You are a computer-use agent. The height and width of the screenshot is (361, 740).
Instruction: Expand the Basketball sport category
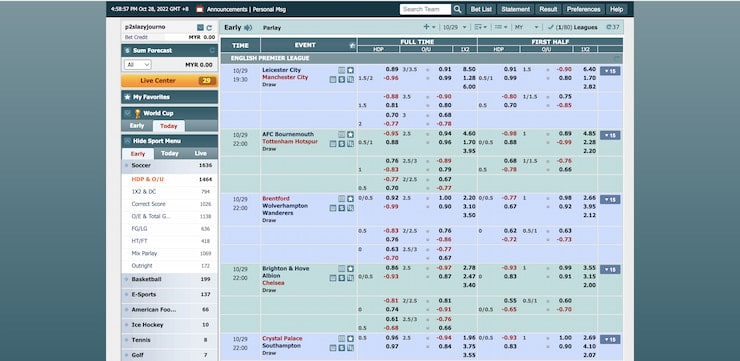click(x=169, y=279)
